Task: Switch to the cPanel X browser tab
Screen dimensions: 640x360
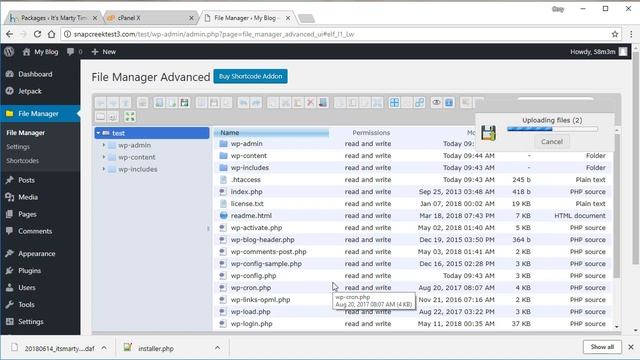Action: coord(149,18)
